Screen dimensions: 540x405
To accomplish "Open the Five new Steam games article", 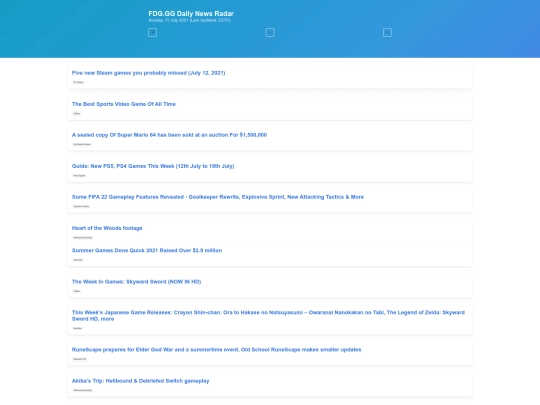I will (x=148, y=73).
